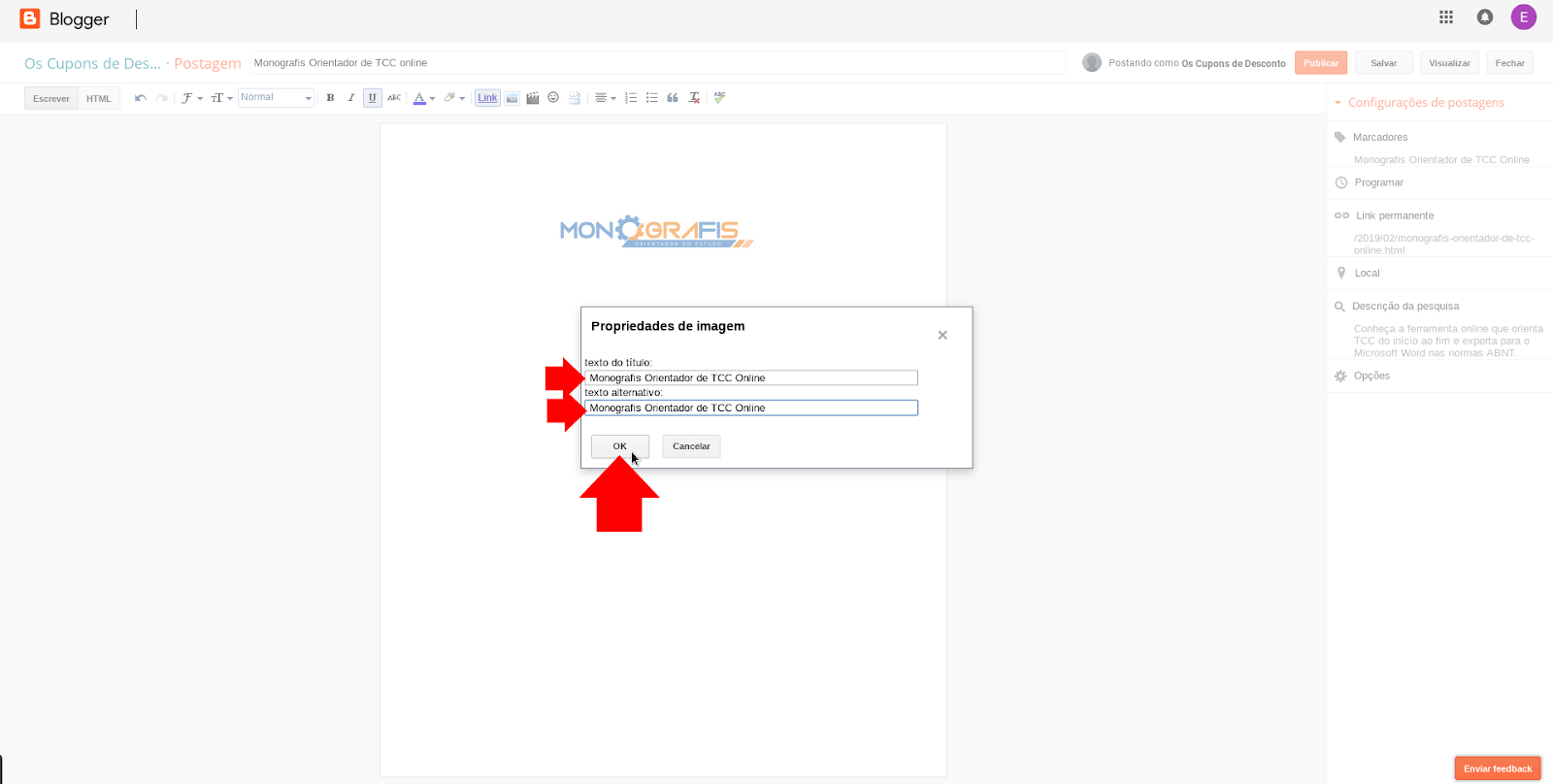
Task: Click the permalink URL text
Action: [1444, 244]
